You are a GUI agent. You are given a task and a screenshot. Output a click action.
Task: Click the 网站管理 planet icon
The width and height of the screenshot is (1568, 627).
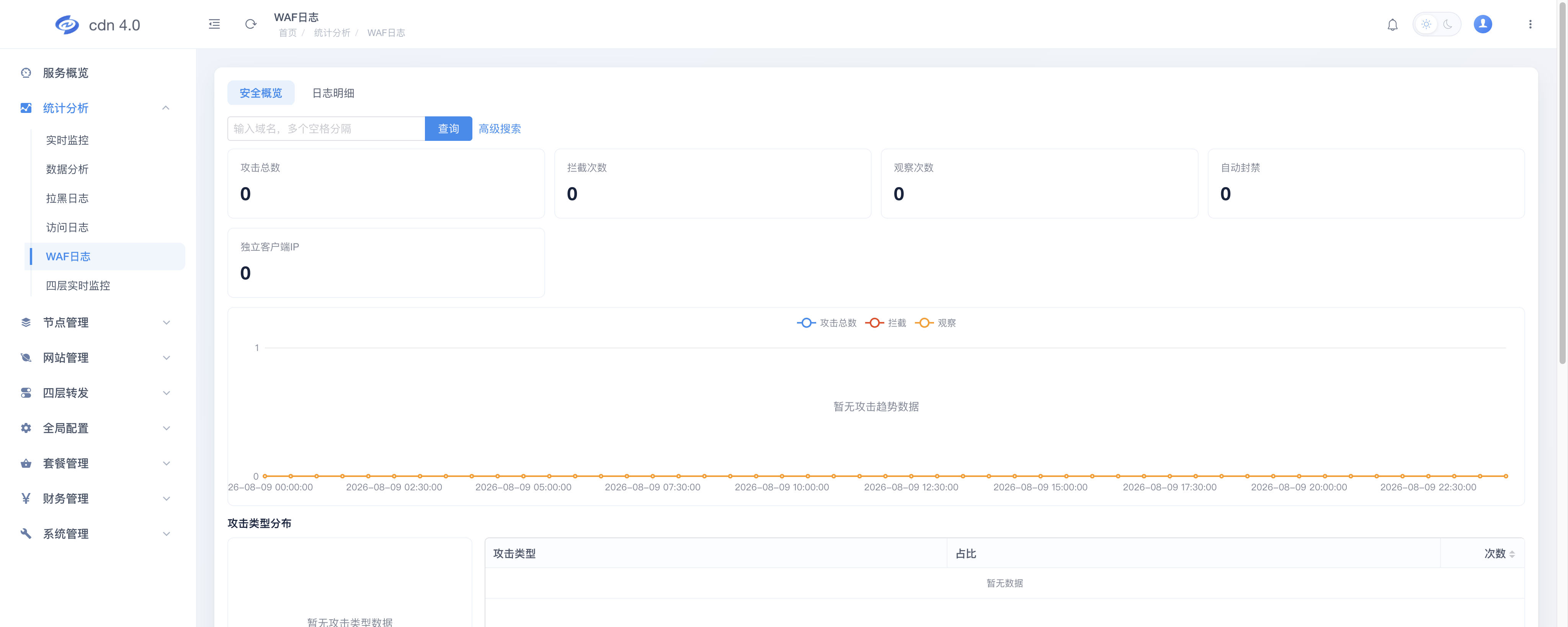click(26, 358)
